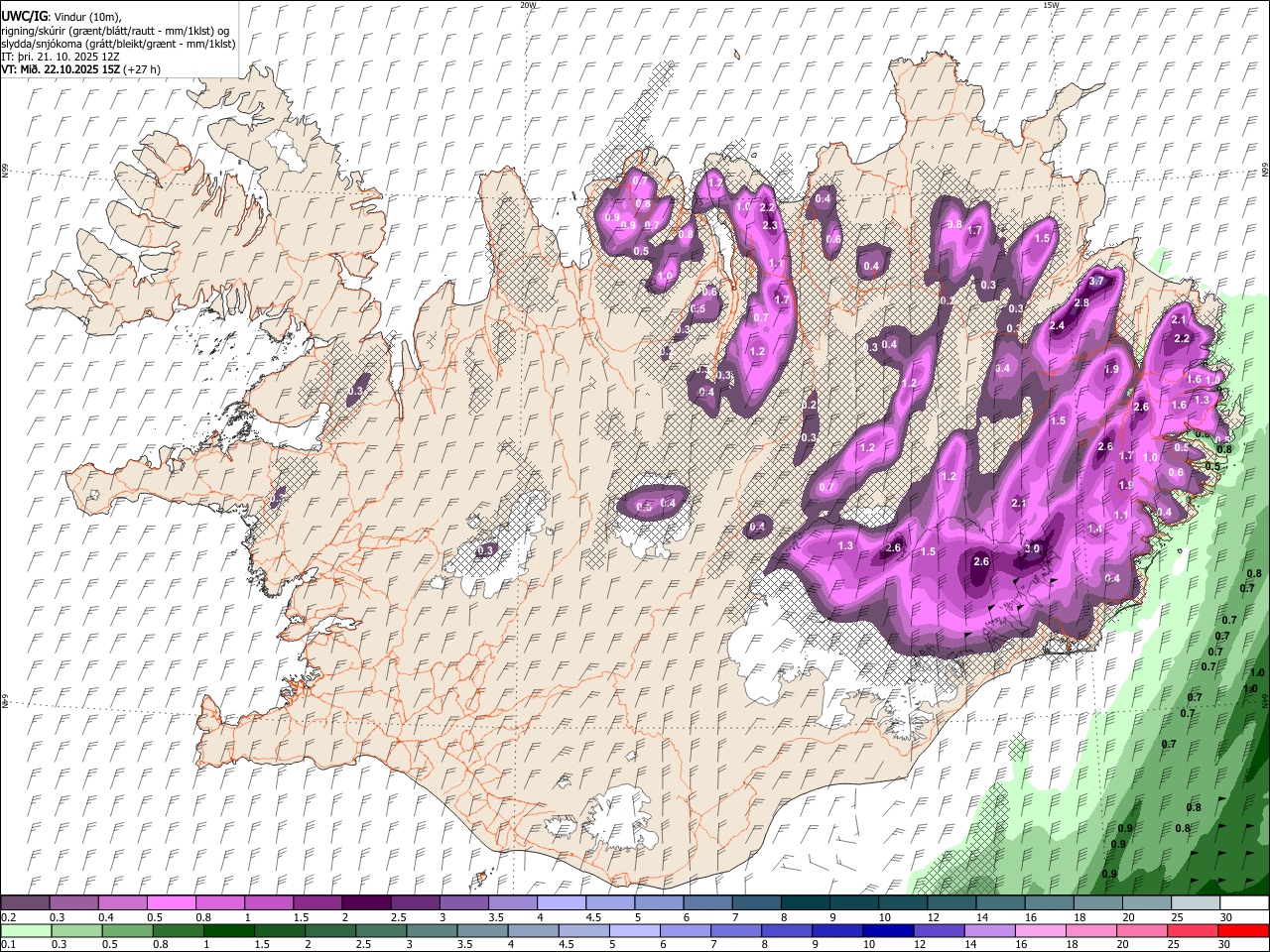
Task: Click the '20W' longitude label at top
Action: click(528, 5)
